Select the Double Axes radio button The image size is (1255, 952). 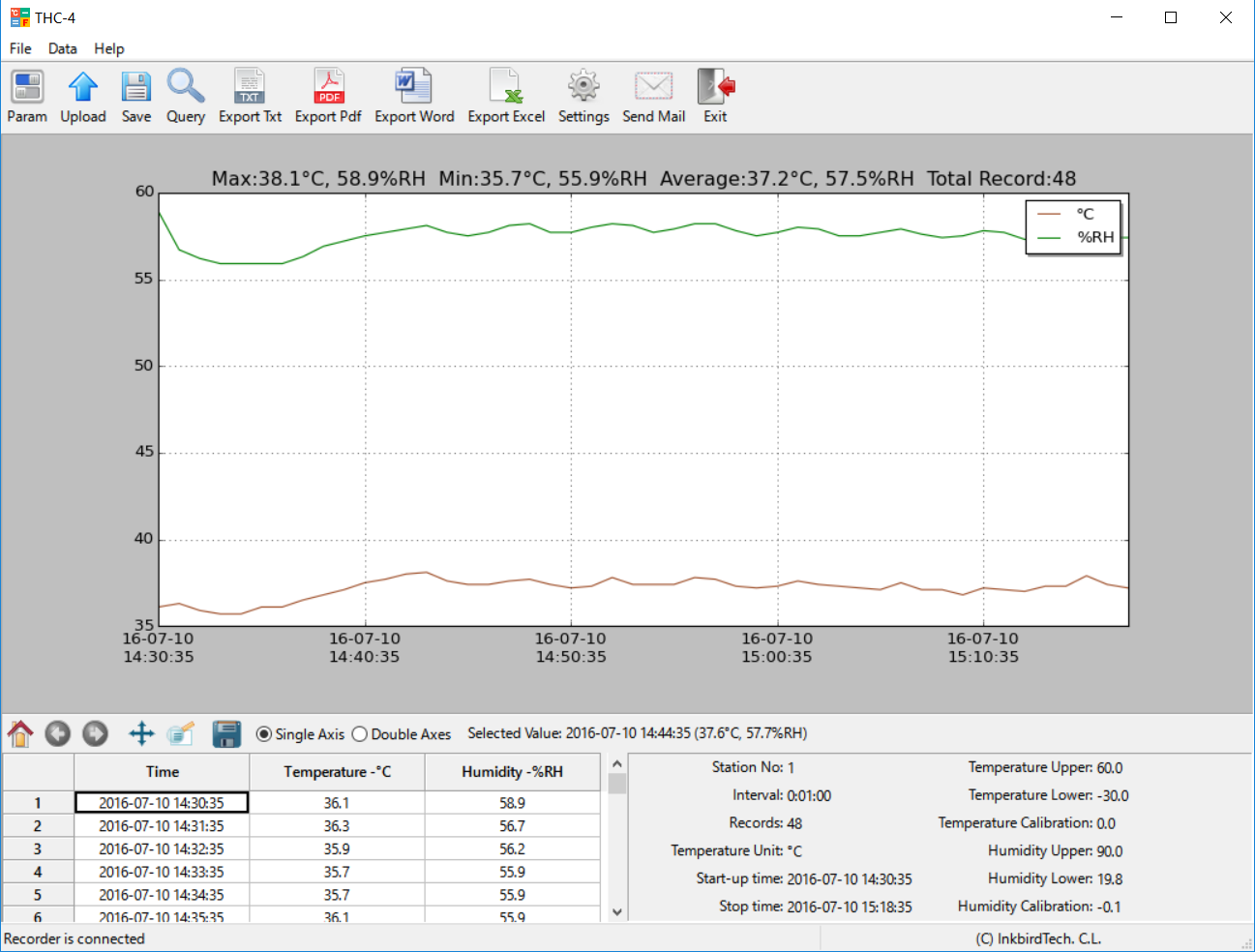pos(360,734)
